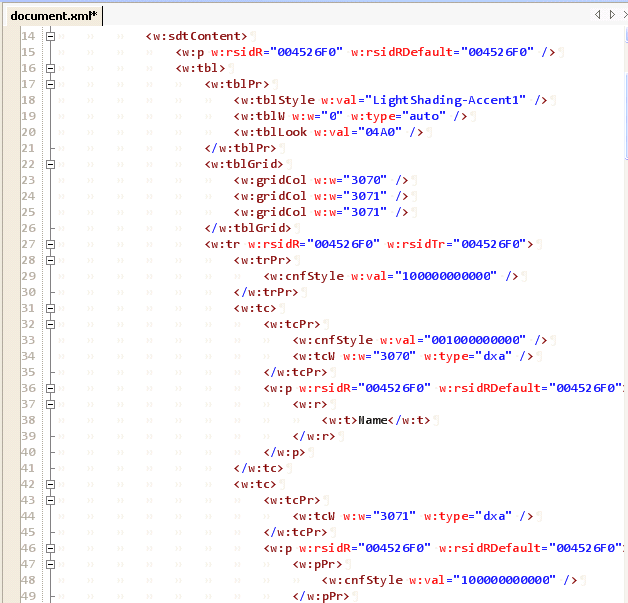Screen dimensions: 628x603
Task: Collapse the w:p node on line 46
Action: click(x=50, y=548)
